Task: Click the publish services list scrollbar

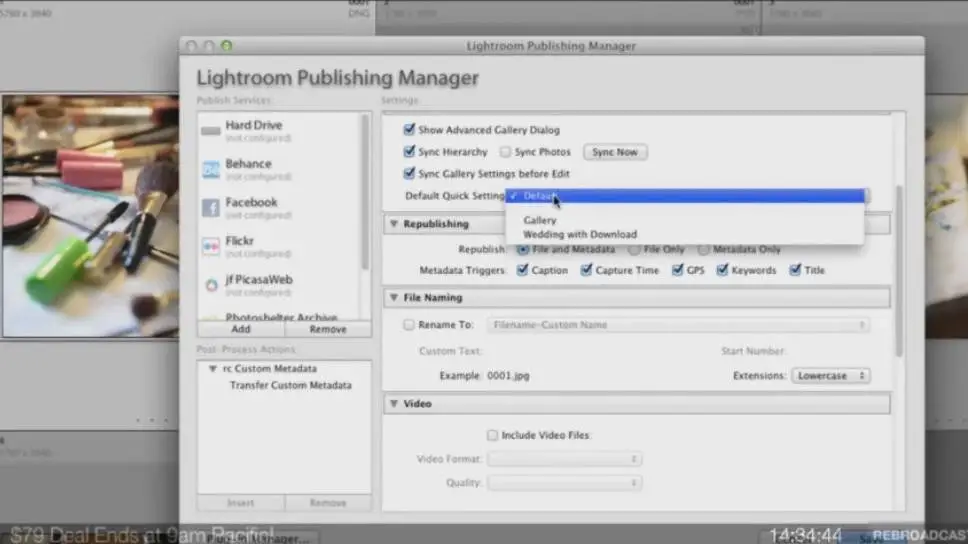Action: click(365, 191)
